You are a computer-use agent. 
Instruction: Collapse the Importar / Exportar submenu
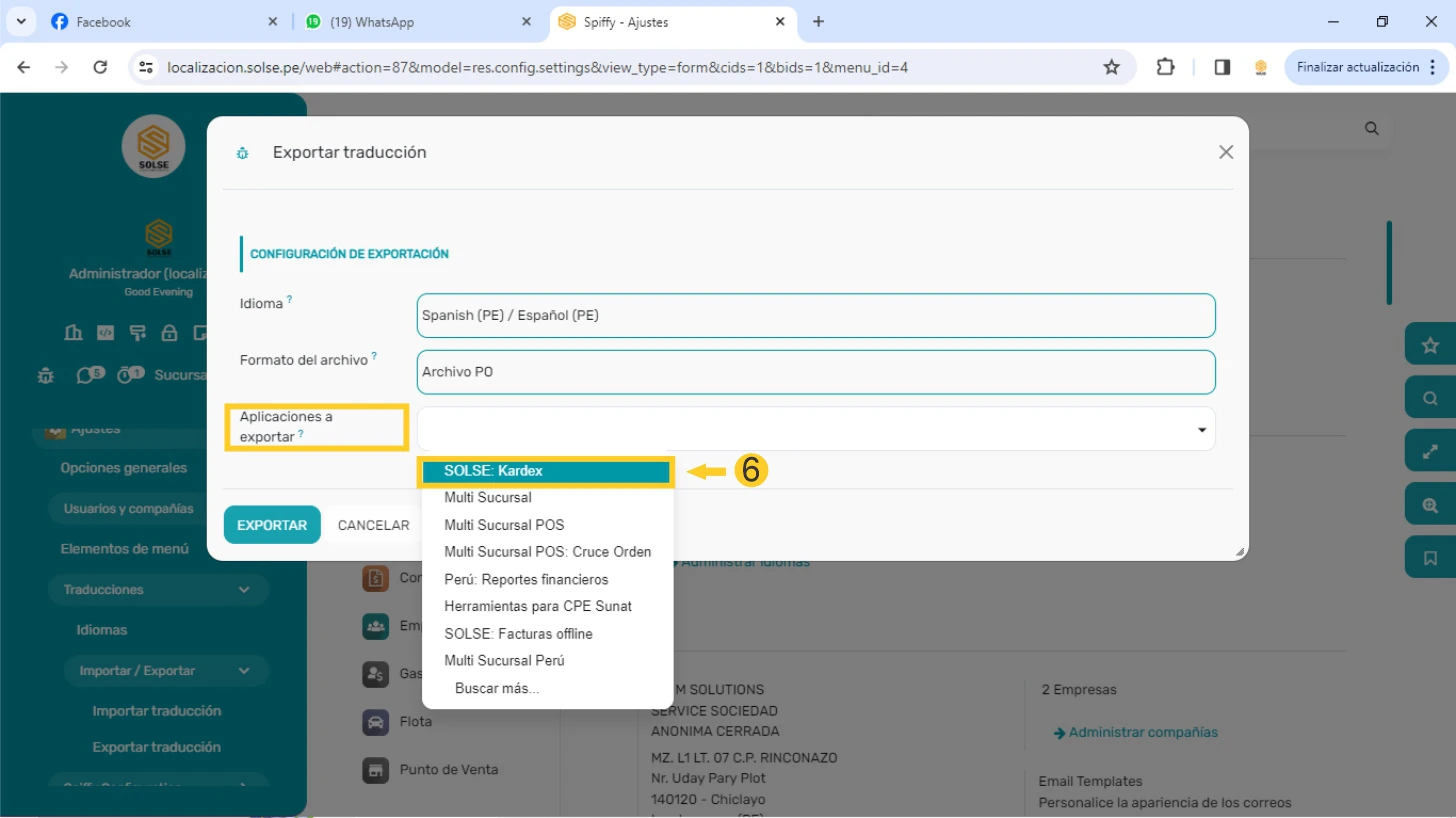coord(244,671)
